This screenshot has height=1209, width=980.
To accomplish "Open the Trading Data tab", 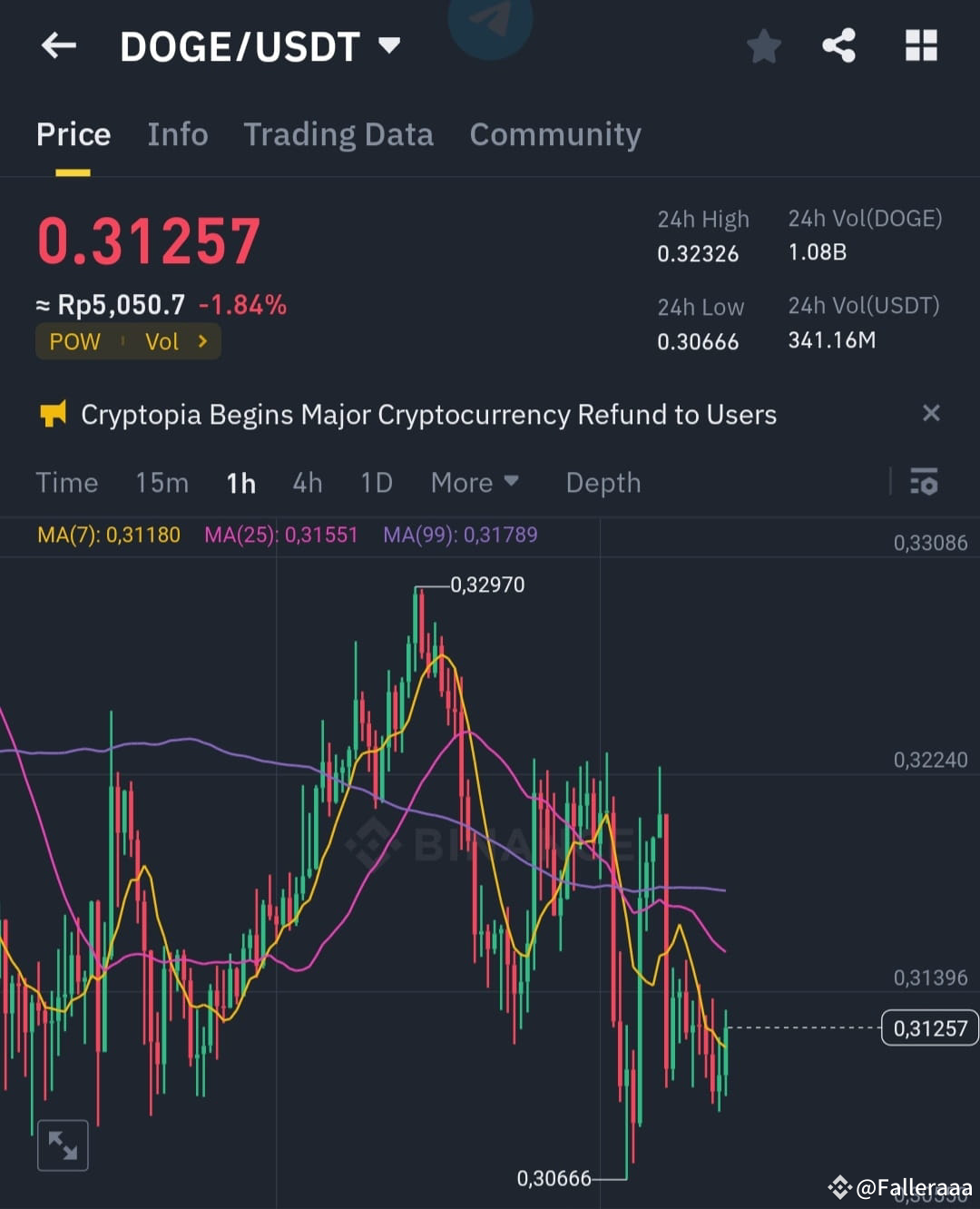I will pos(338,134).
